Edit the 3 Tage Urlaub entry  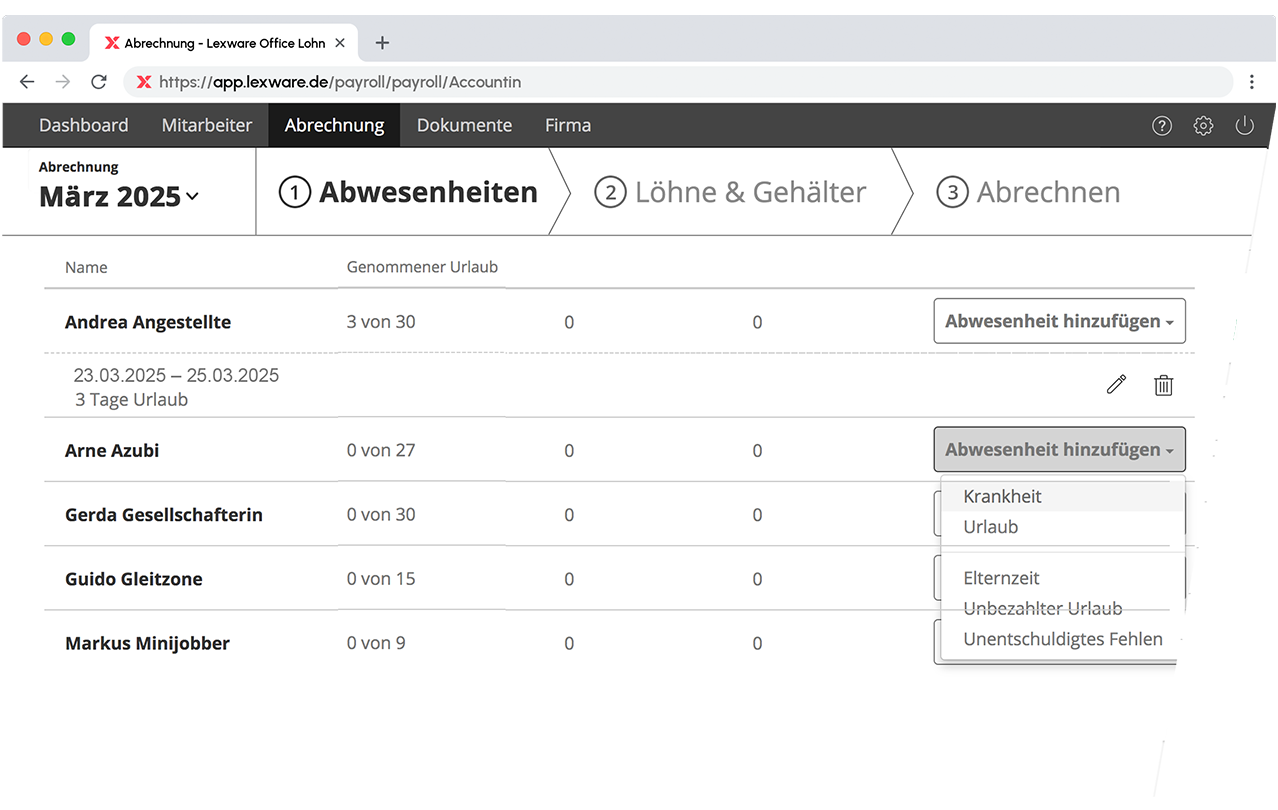1116,385
